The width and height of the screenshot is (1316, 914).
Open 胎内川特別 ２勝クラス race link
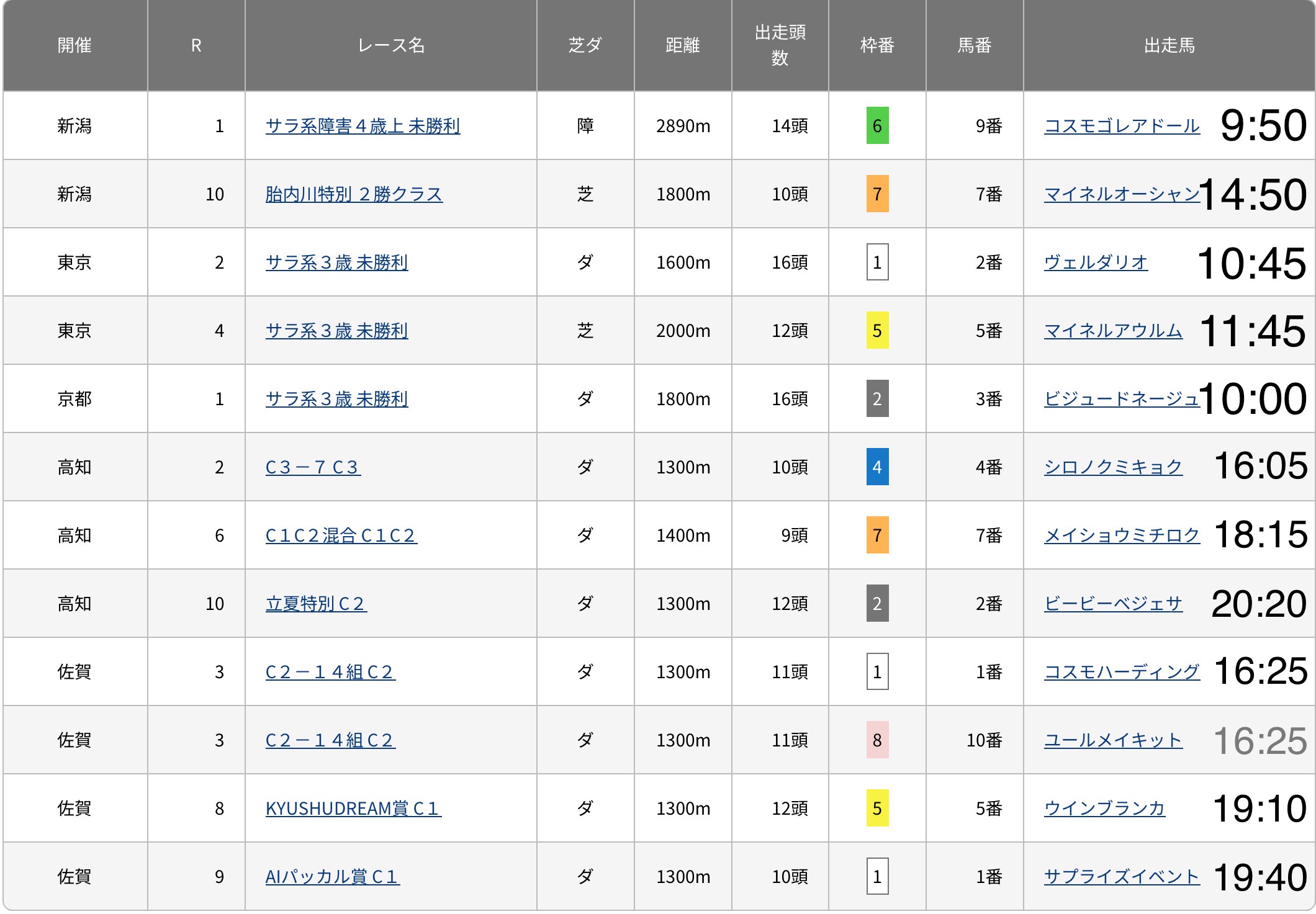click(x=354, y=194)
